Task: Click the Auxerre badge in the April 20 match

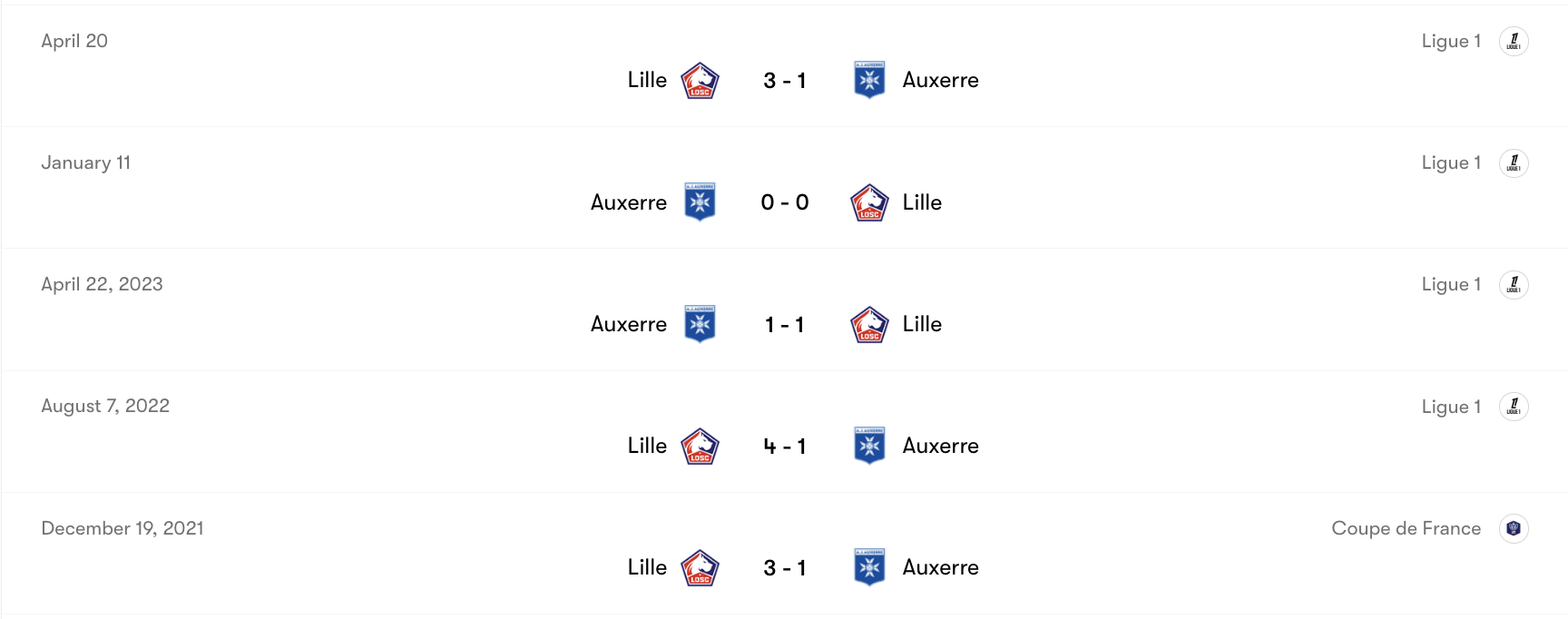Action: click(868, 80)
